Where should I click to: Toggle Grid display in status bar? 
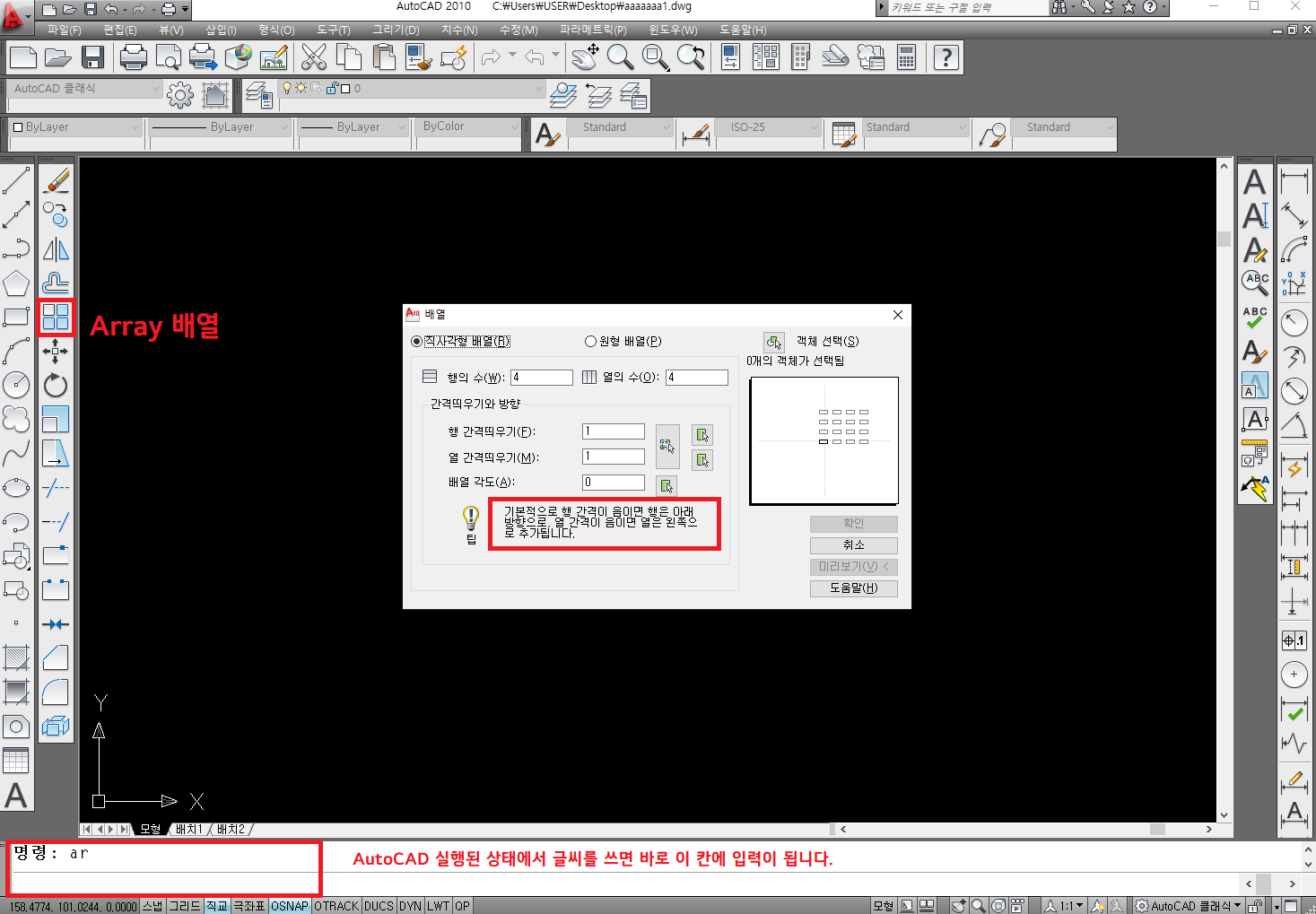pos(185,906)
